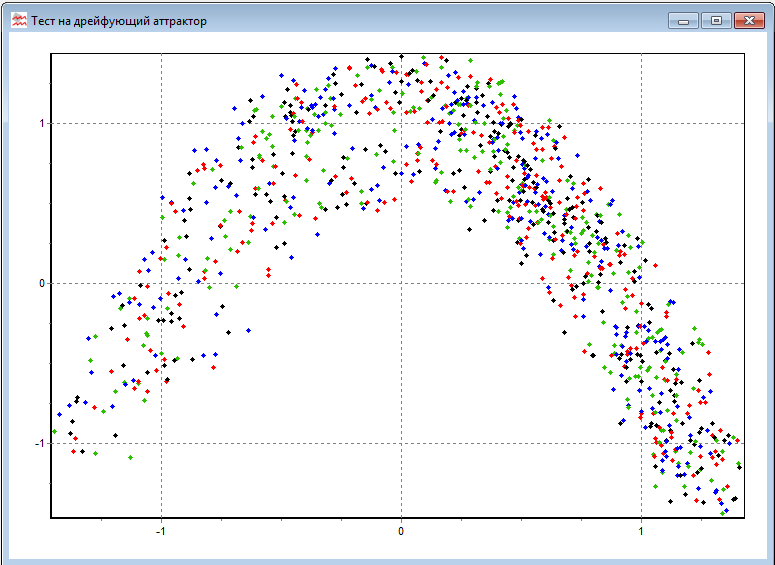Click grid intersection at x=-1, y=-1
The width and height of the screenshot is (775, 565).
[161, 443]
